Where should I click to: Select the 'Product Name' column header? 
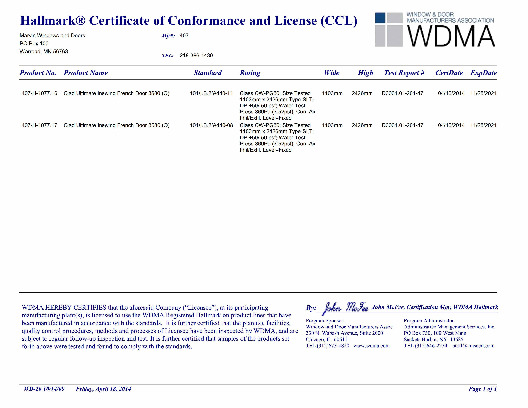coord(86,73)
